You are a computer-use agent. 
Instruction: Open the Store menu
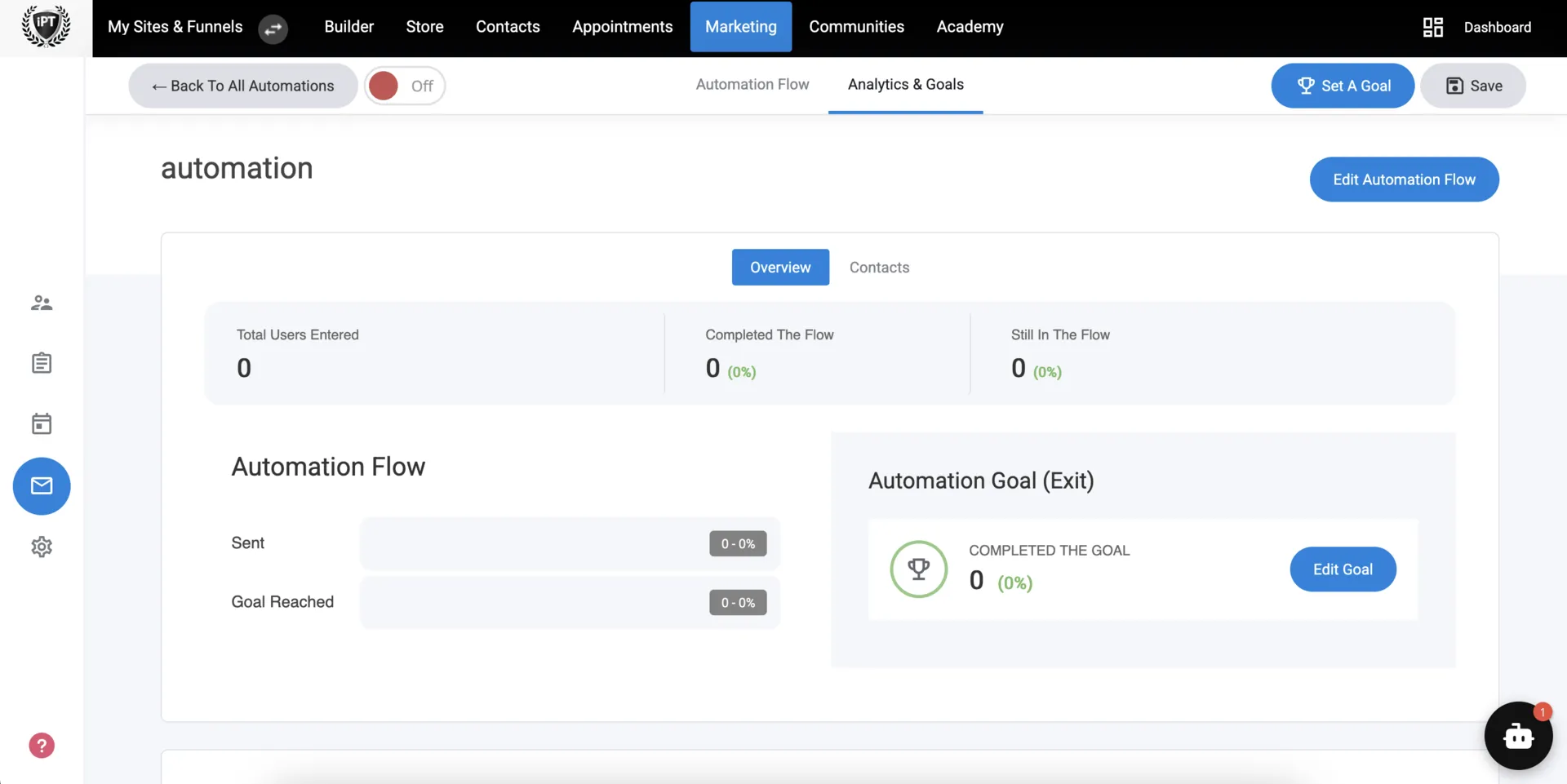pos(425,27)
